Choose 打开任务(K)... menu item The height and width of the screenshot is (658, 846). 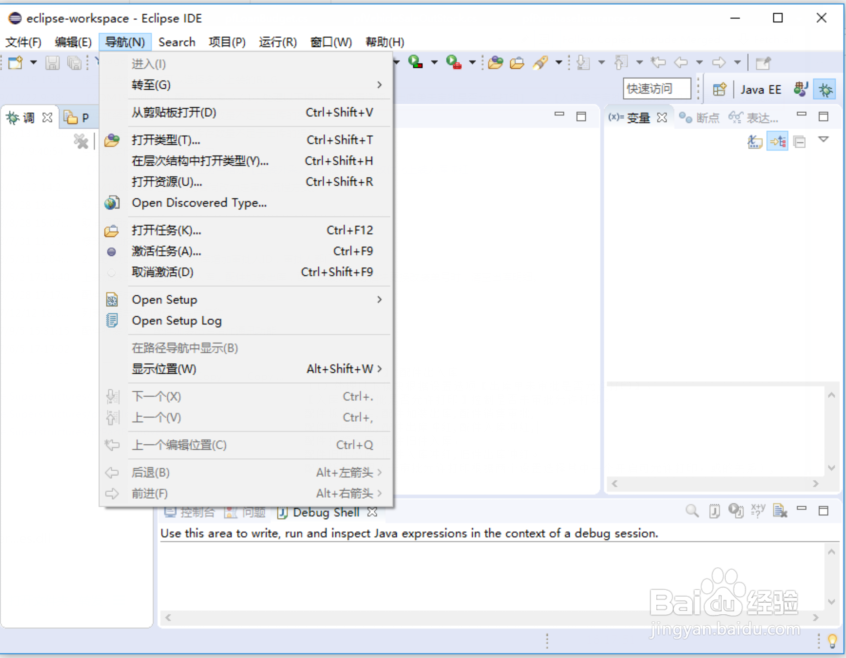pos(245,230)
